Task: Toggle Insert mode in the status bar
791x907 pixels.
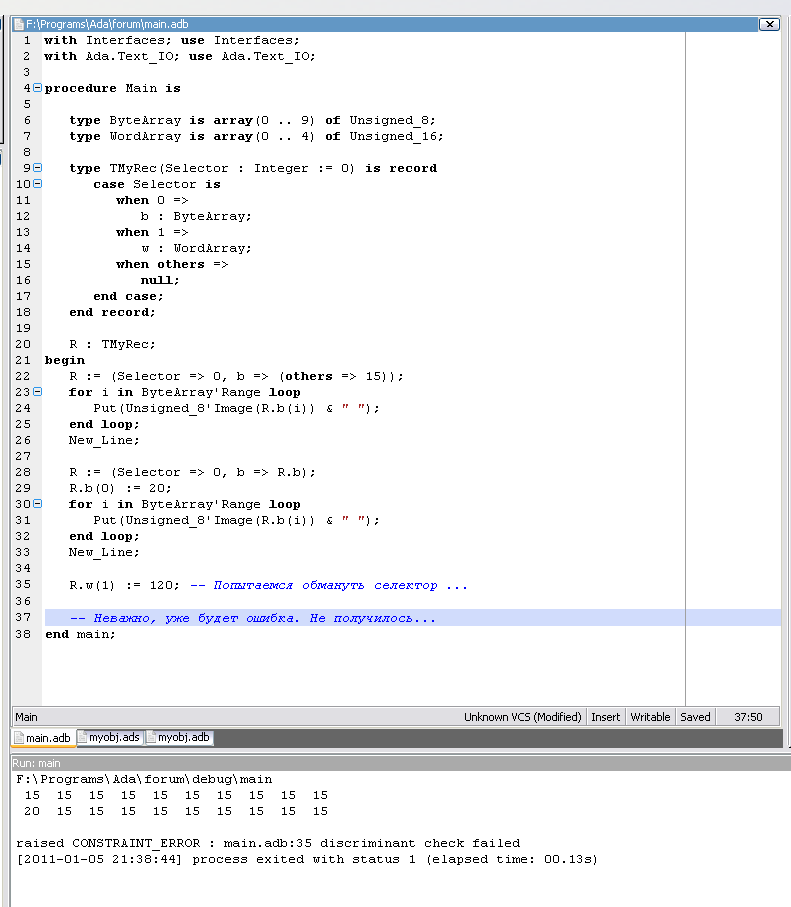Action: [x=605, y=717]
